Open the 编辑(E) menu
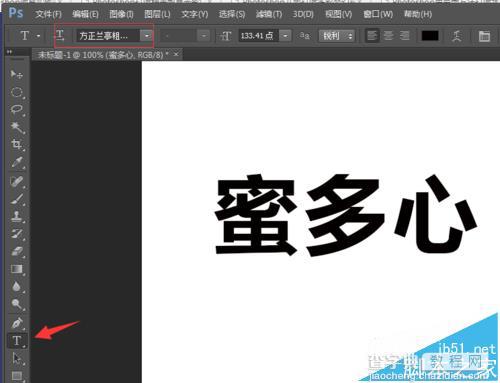Image resolution: width=500 pixels, height=383 pixels. pos(85,14)
